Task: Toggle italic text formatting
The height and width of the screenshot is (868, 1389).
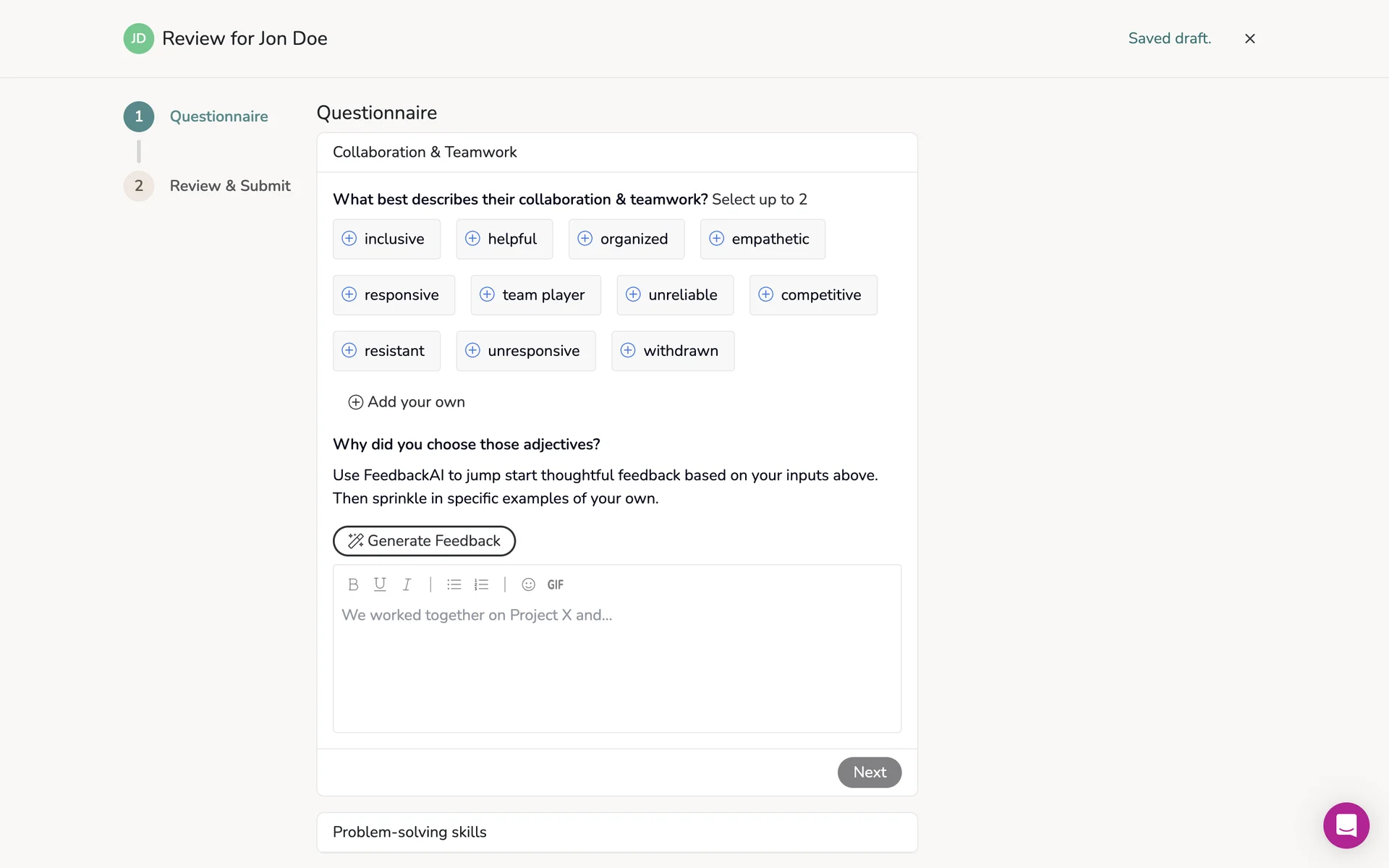Action: [407, 584]
